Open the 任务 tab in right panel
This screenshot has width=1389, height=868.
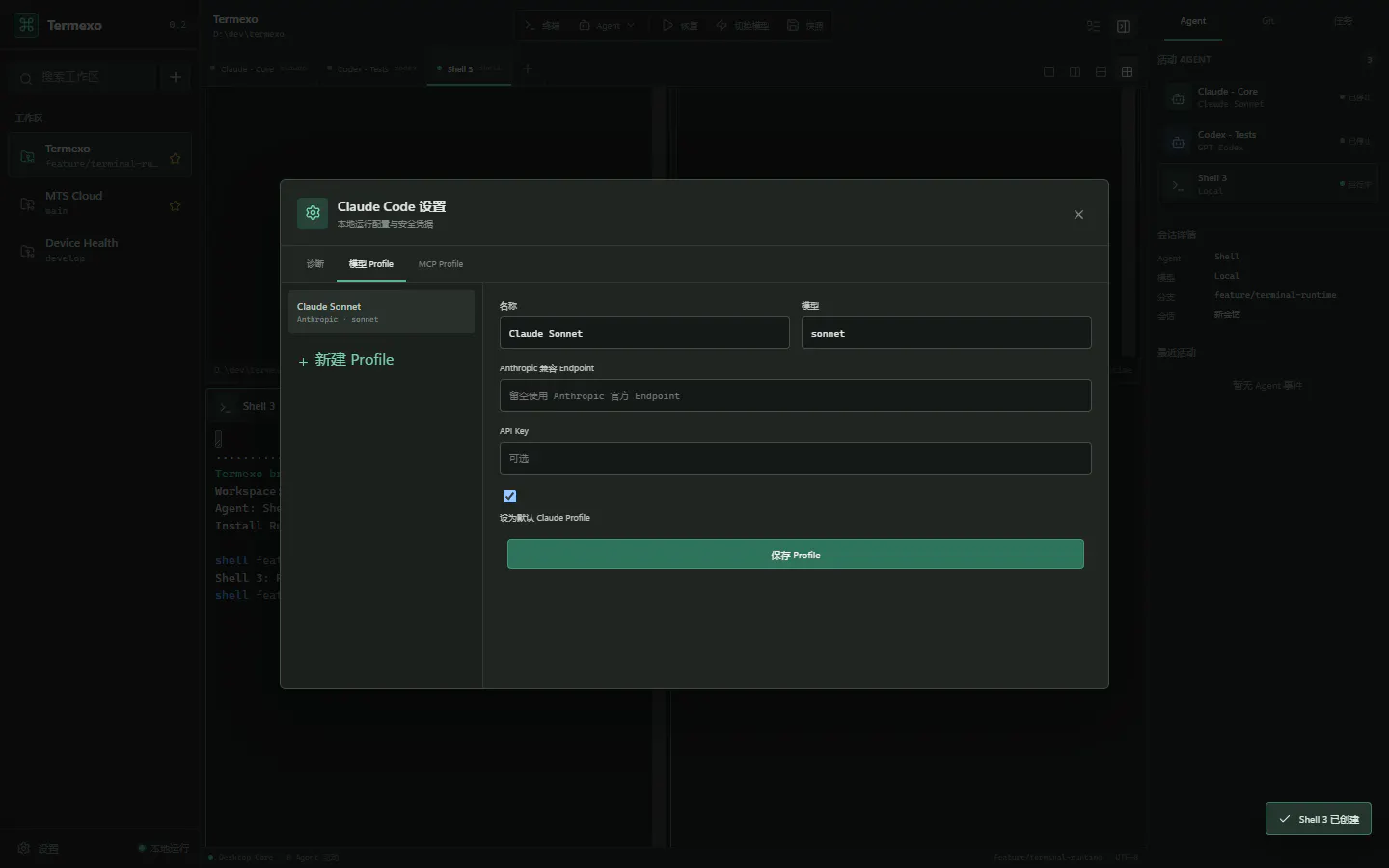[x=1343, y=21]
